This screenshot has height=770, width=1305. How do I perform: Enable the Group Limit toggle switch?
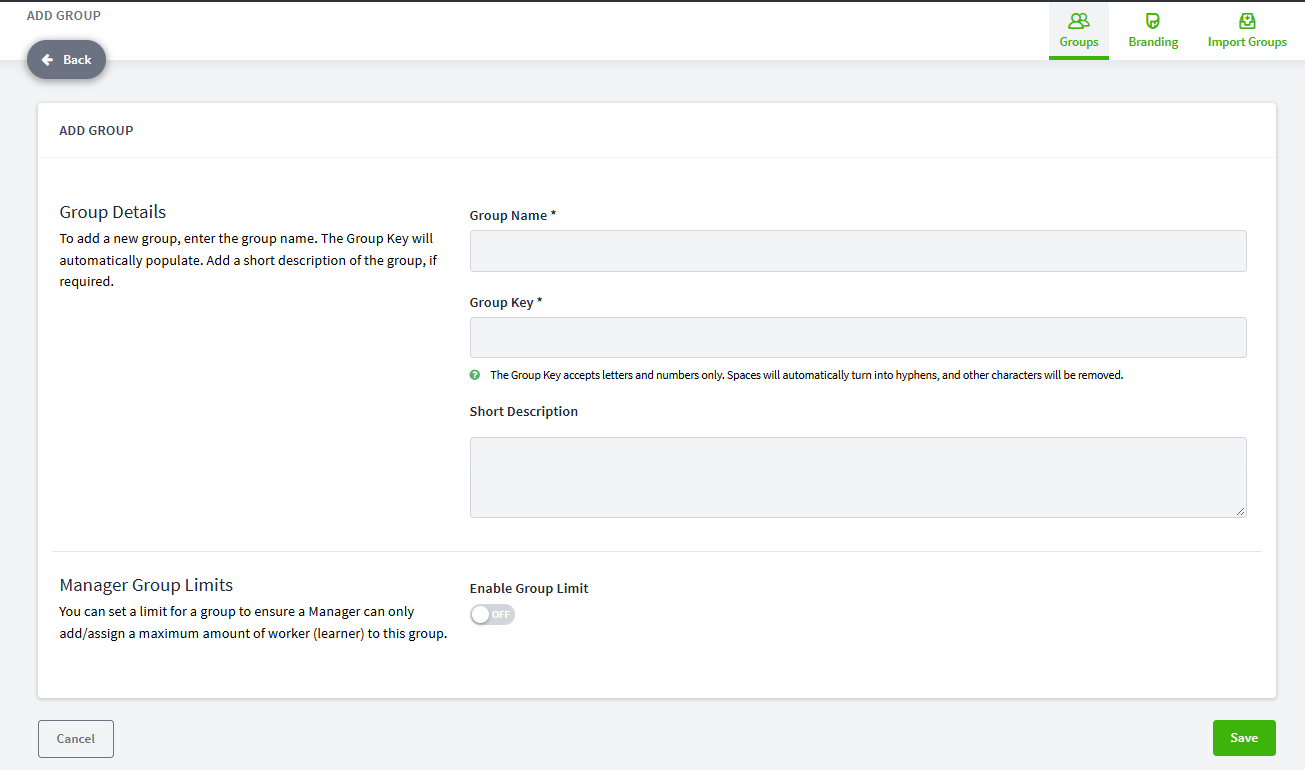coord(492,614)
